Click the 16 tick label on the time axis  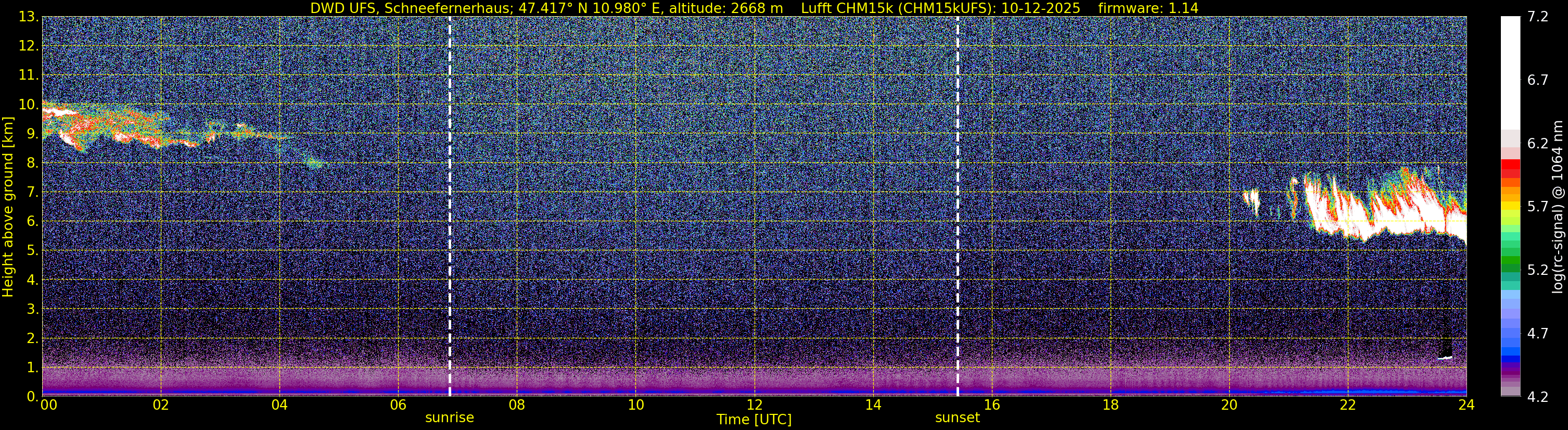coord(991,405)
